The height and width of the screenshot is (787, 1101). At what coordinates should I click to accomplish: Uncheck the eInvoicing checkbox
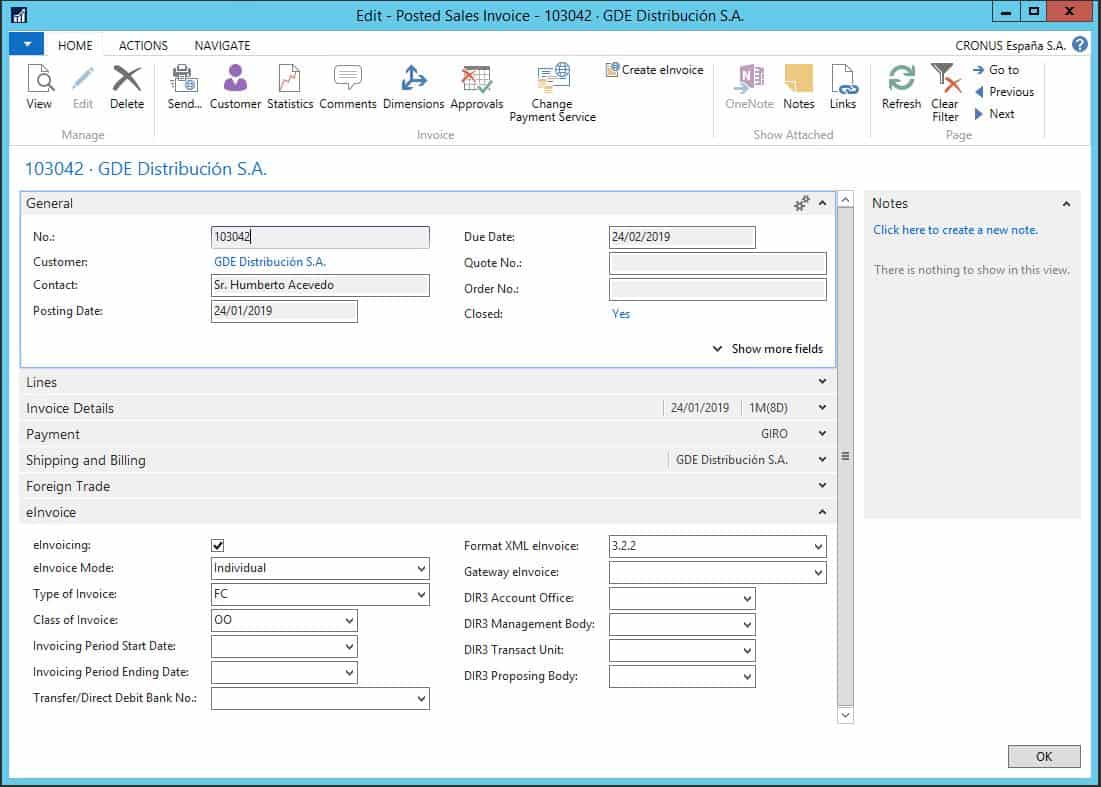tap(218, 545)
